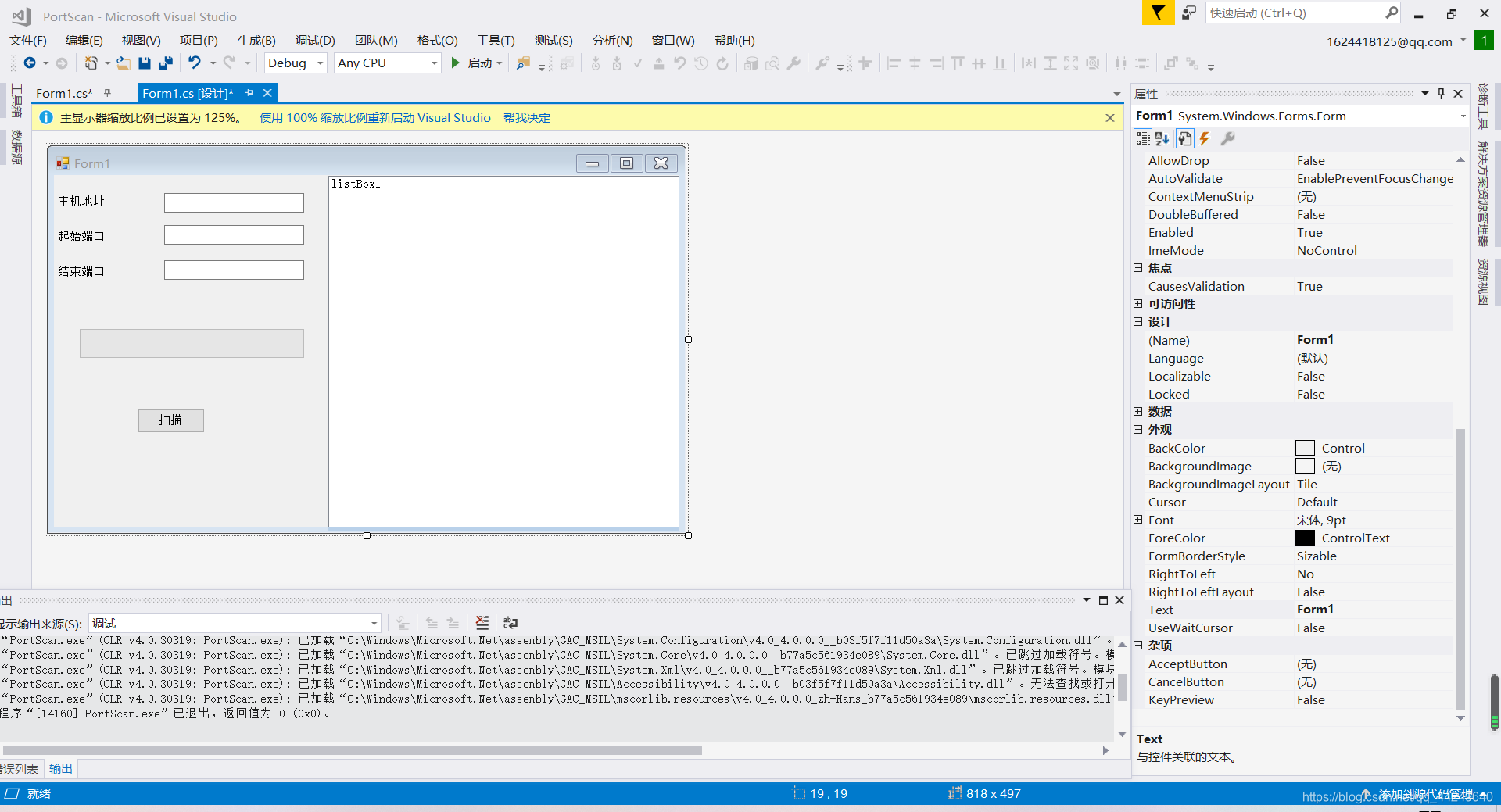
Task: Maximize the Output panel
Action: (1103, 600)
